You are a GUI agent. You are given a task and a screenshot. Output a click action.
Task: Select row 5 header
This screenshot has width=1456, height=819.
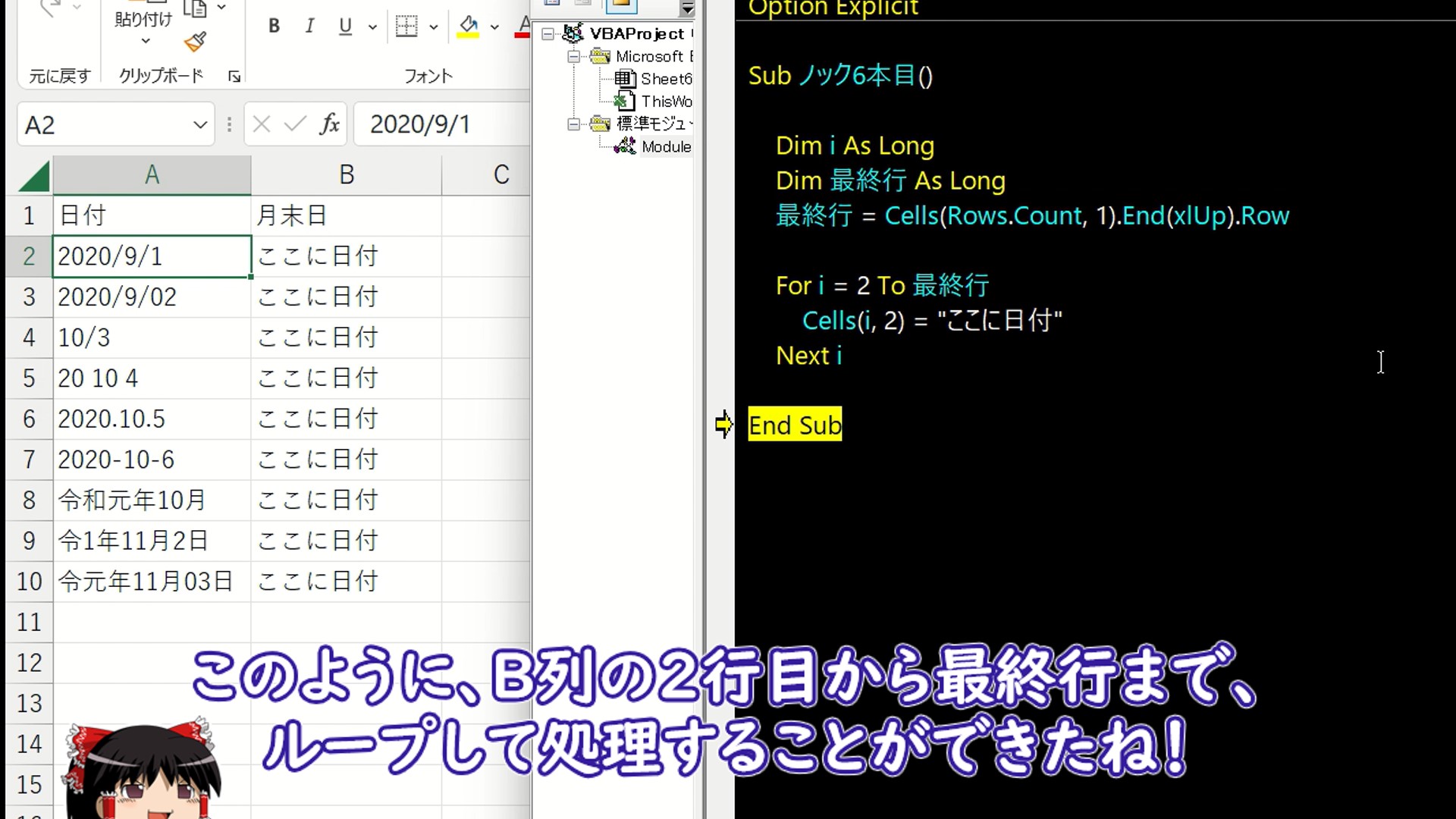pos(29,378)
